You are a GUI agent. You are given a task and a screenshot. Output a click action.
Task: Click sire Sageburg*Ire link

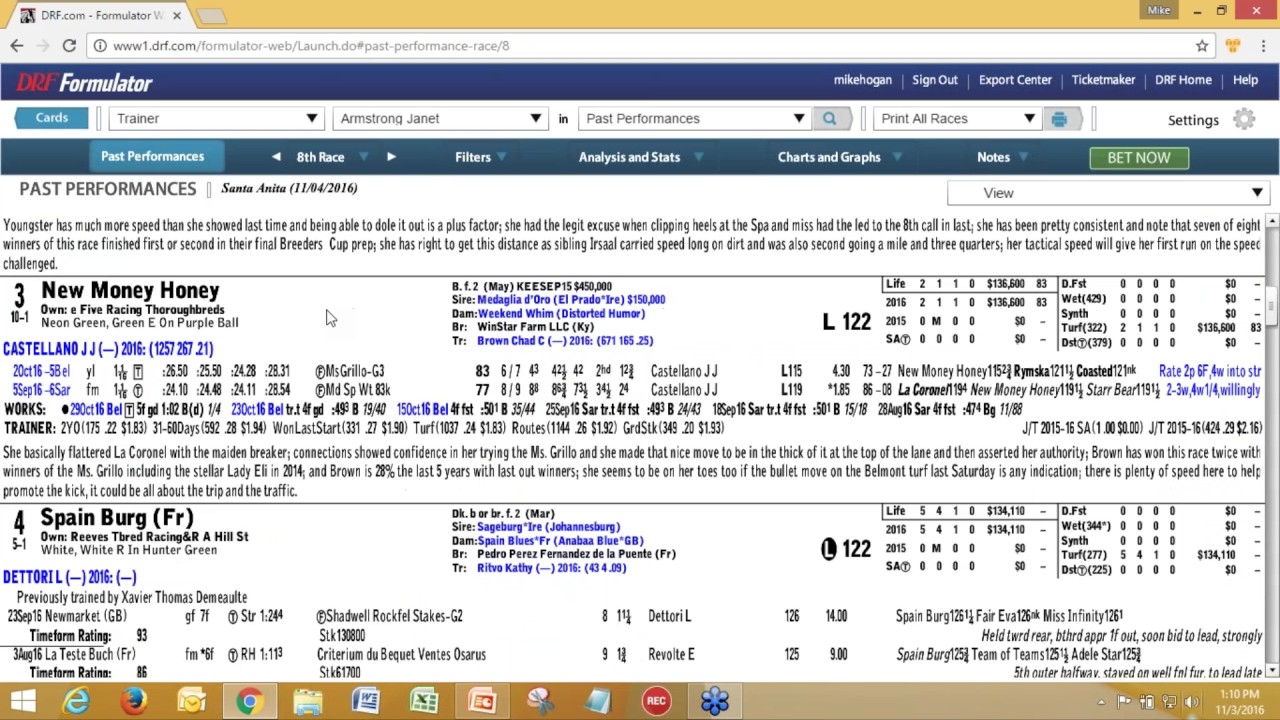[x=548, y=527]
